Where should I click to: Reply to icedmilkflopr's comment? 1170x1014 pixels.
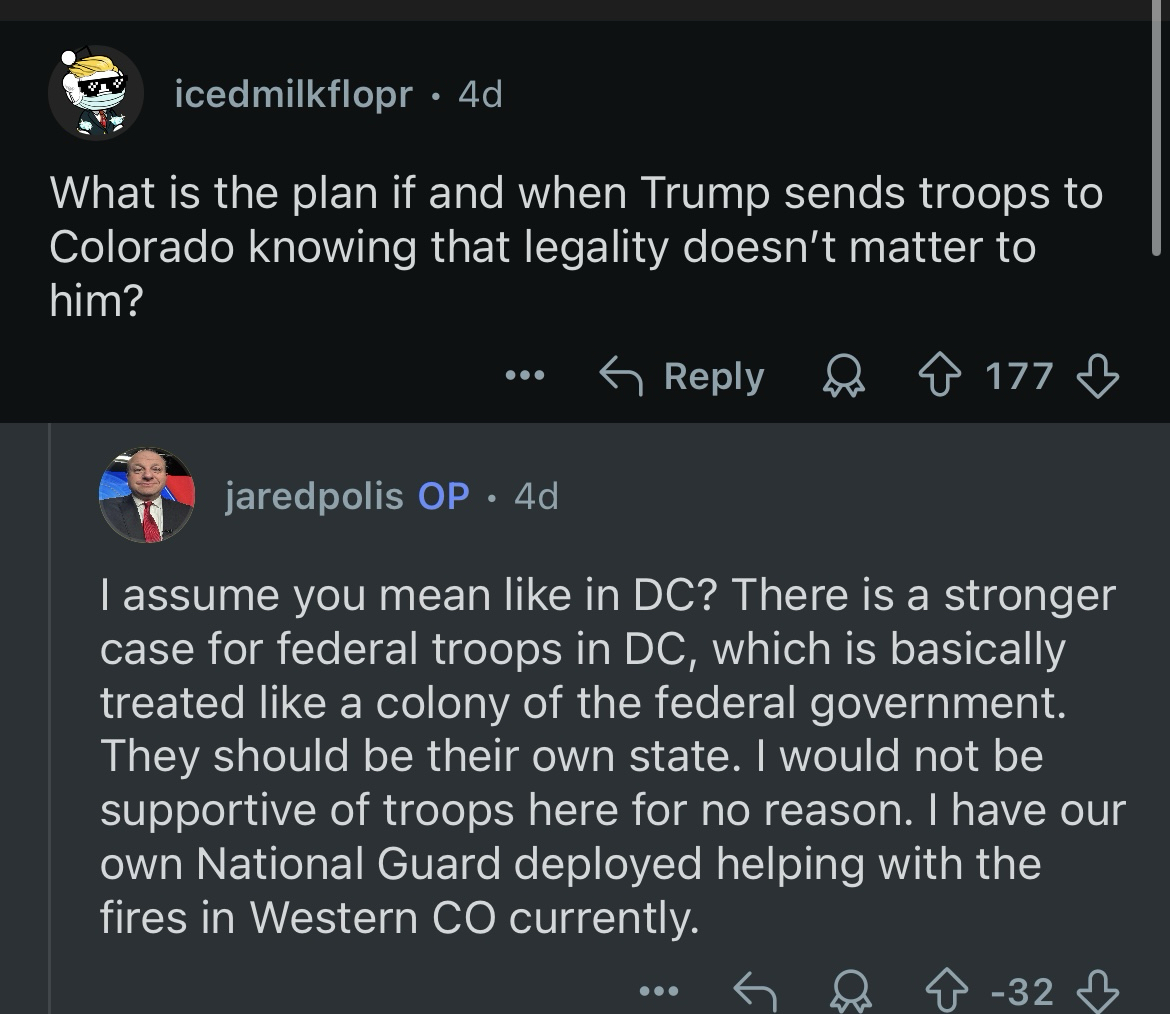682,377
